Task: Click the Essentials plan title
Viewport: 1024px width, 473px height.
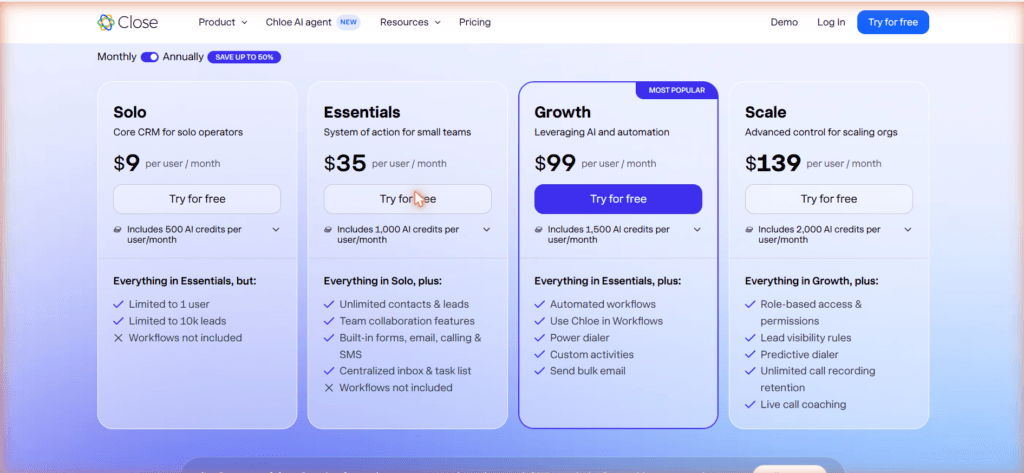Action: [362, 112]
